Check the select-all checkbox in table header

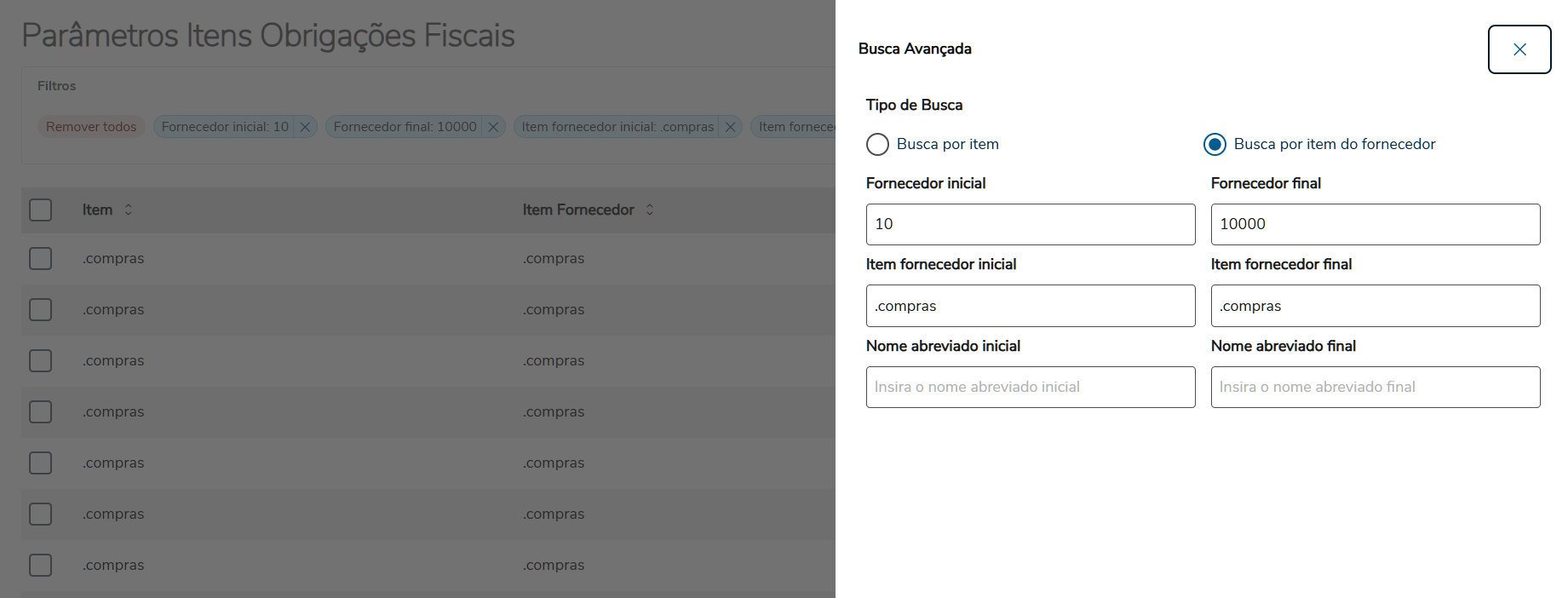tap(41, 210)
